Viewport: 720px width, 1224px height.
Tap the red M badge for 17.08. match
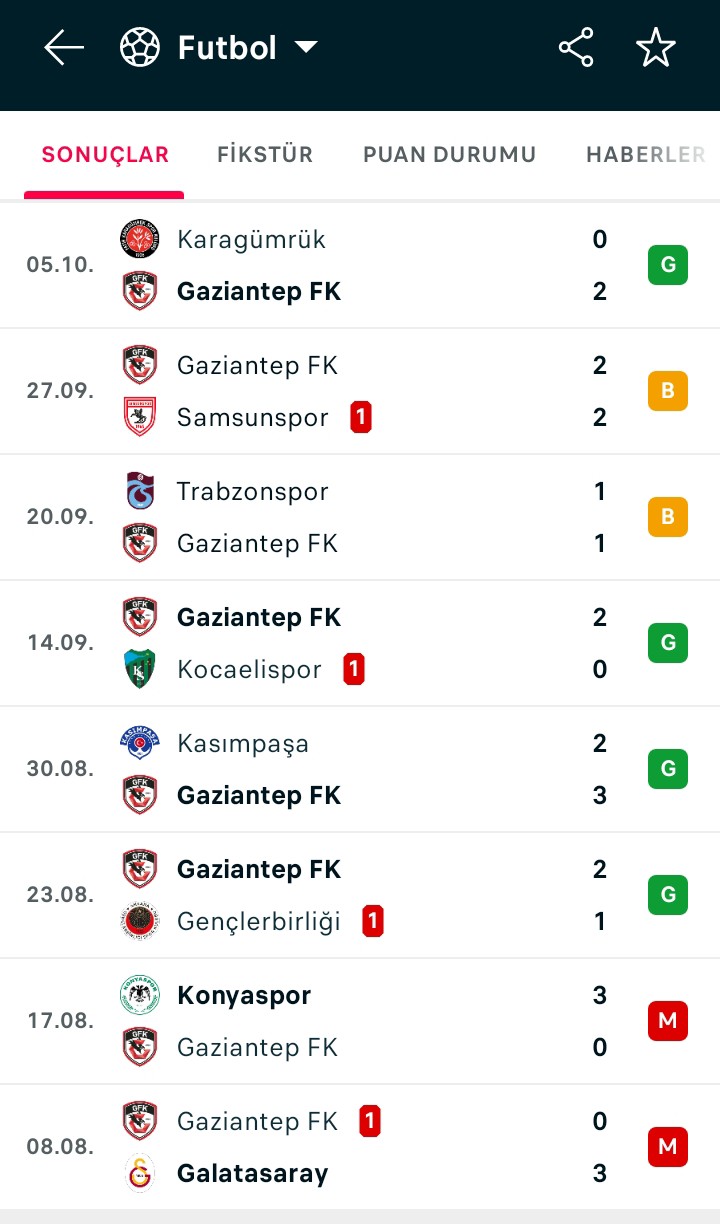click(668, 1021)
